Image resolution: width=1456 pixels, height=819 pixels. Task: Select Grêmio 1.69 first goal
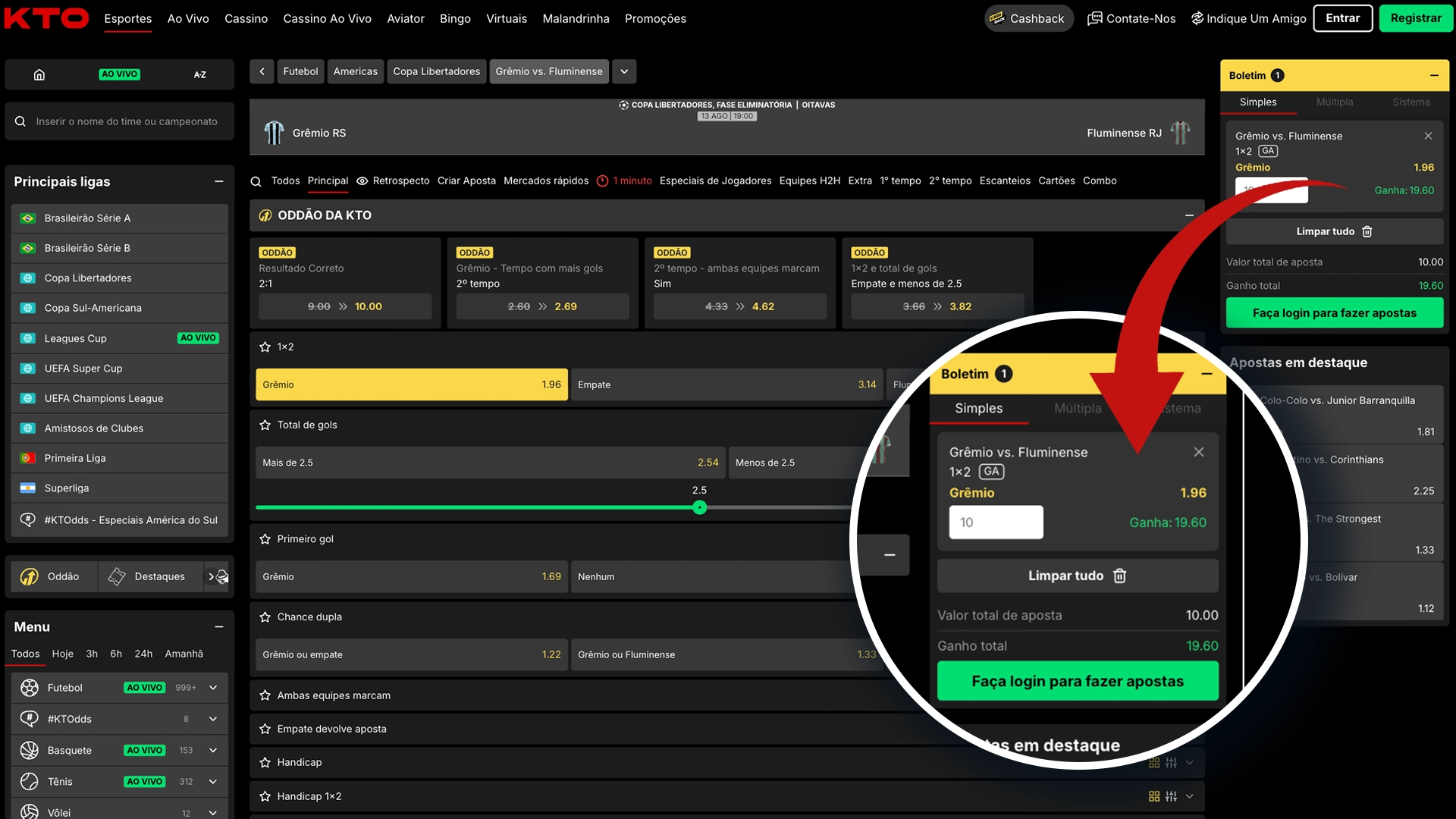point(412,576)
